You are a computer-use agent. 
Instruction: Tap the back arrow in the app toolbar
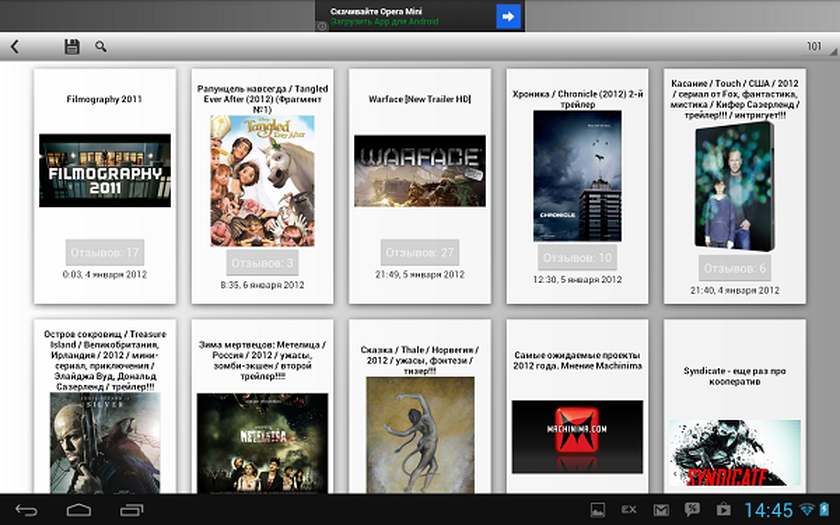point(15,46)
